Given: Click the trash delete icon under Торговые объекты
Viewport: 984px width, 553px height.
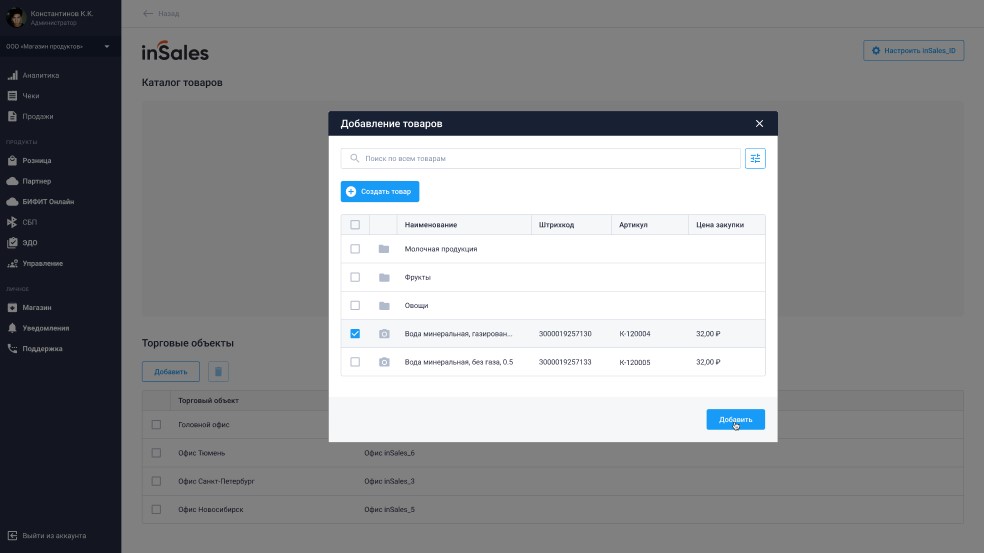Looking at the screenshot, I should coord(218,372).
